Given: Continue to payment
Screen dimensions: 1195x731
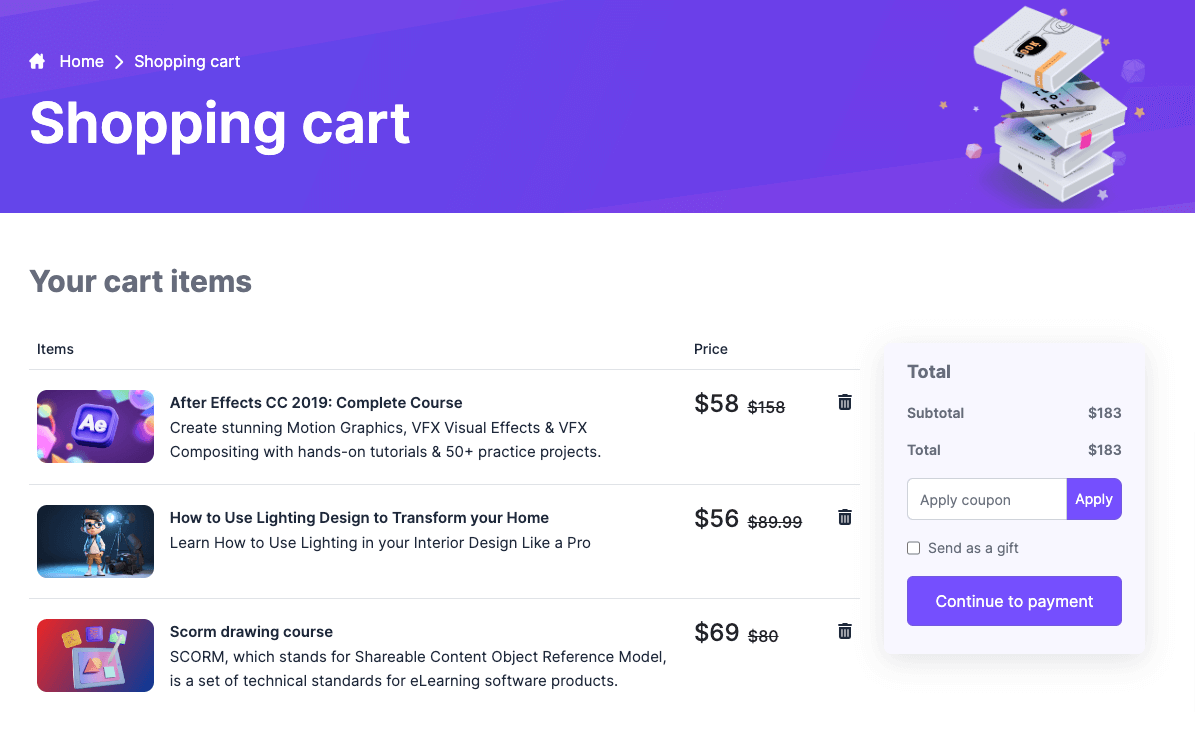Looking at the screenshot, I should click(x=1014, y=601).
